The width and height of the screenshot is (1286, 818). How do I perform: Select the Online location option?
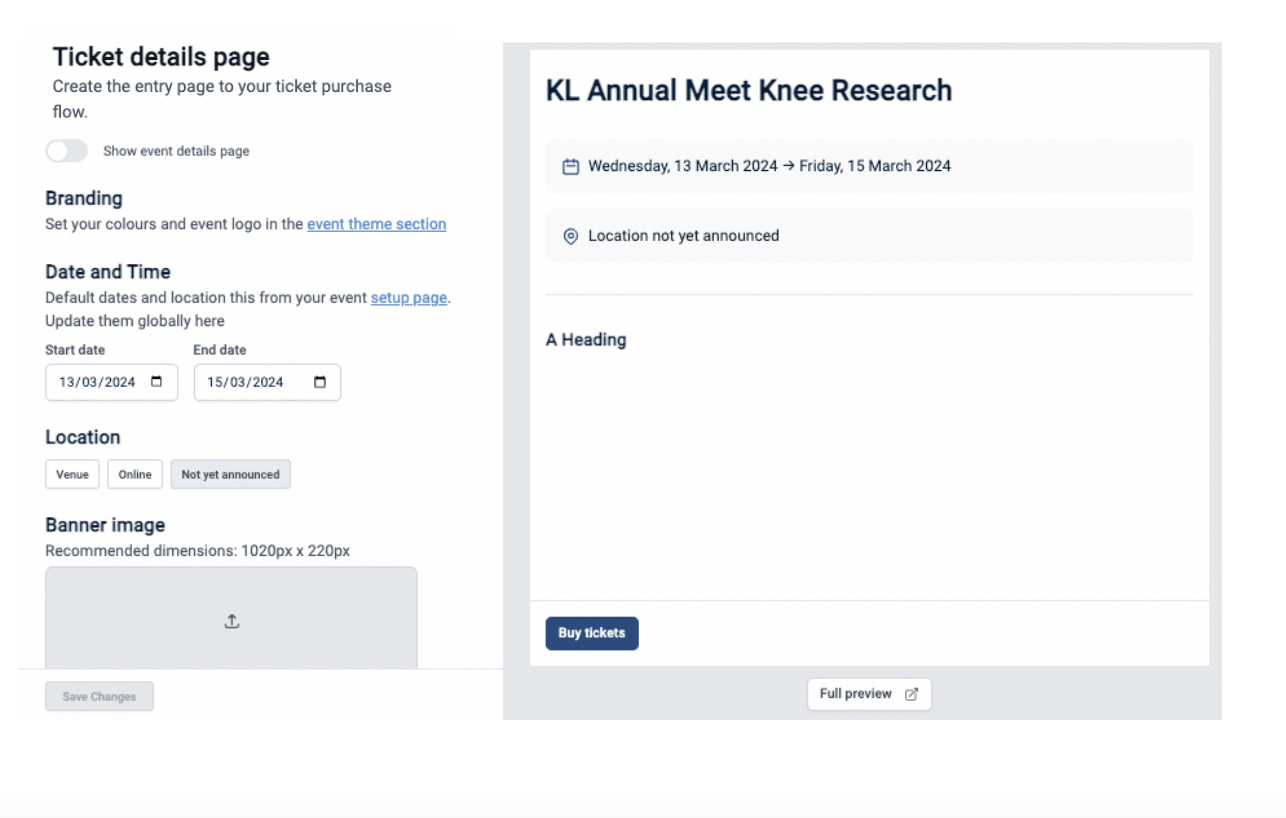[135, 475]
